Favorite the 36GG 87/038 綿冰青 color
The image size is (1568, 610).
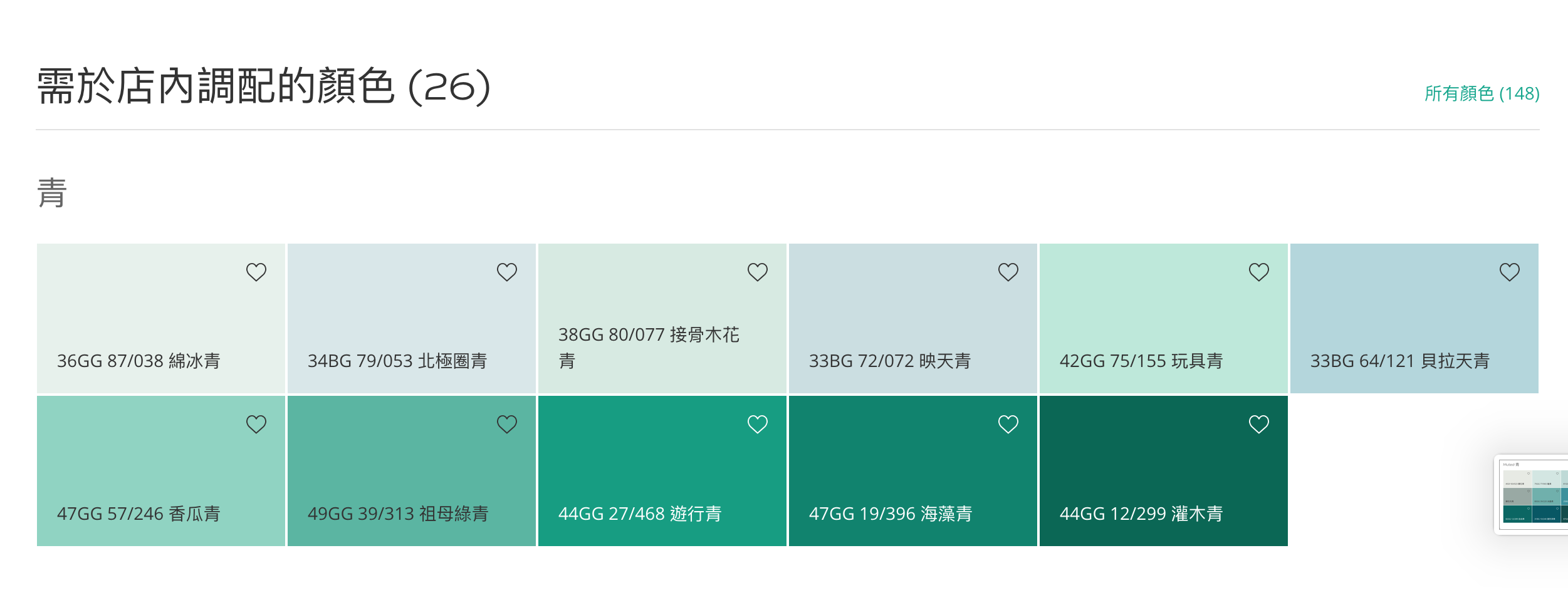point(256,272)
